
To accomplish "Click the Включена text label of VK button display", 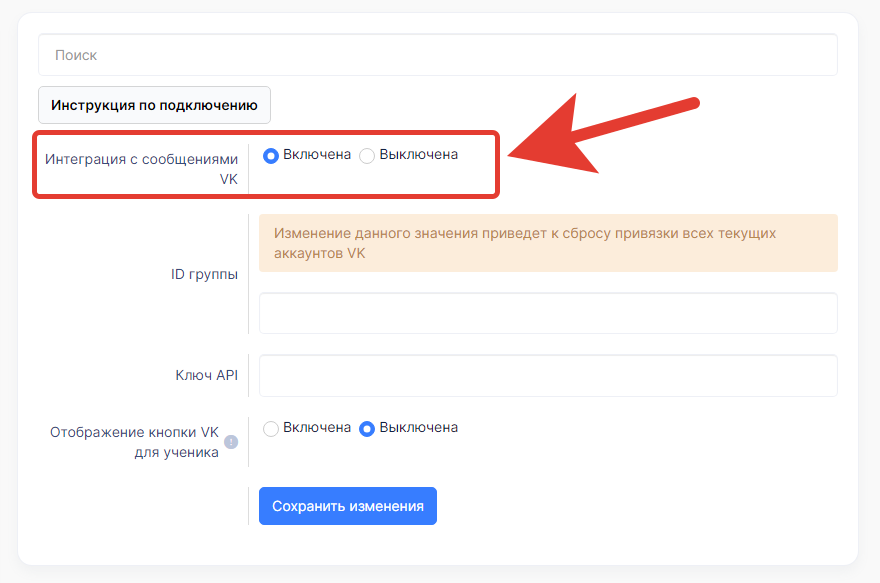I will 317,428.
